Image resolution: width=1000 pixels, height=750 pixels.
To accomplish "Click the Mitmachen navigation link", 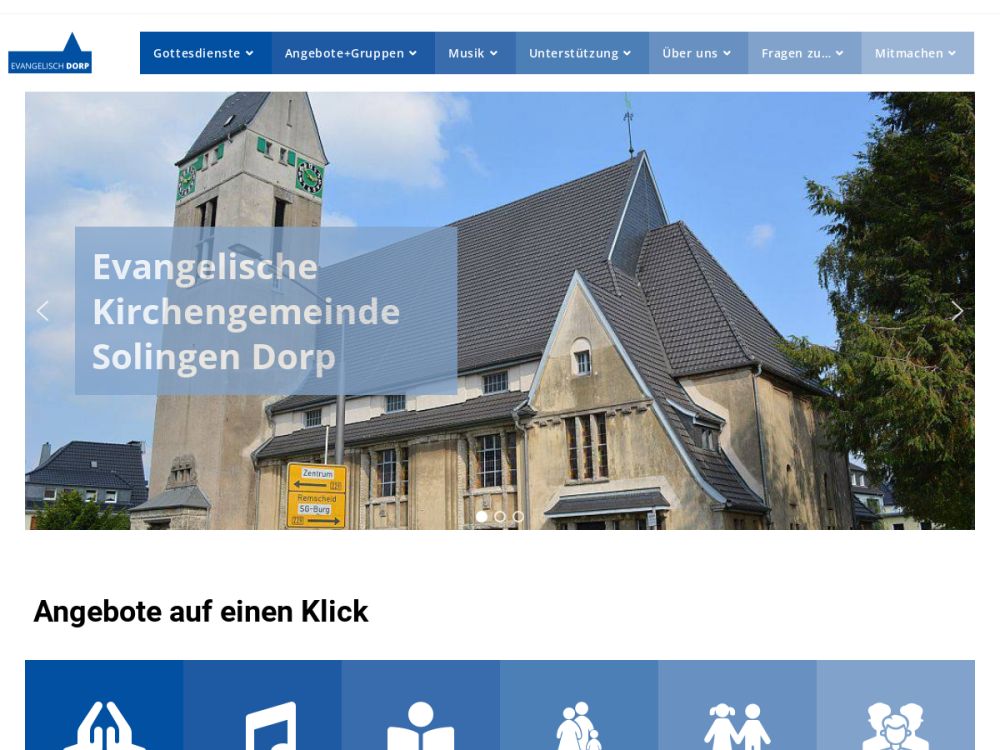I will tap(916, 53).
